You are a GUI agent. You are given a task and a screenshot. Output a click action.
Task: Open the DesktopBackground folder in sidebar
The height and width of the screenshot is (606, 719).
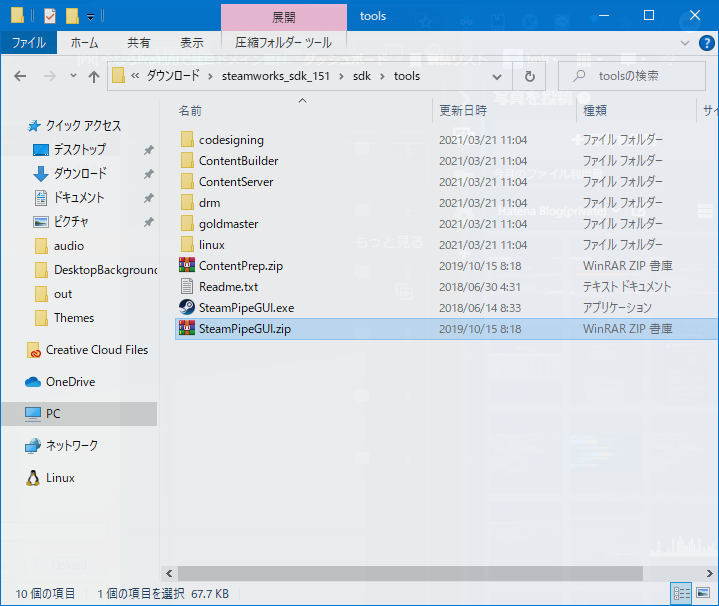click(x=96, y=270)
